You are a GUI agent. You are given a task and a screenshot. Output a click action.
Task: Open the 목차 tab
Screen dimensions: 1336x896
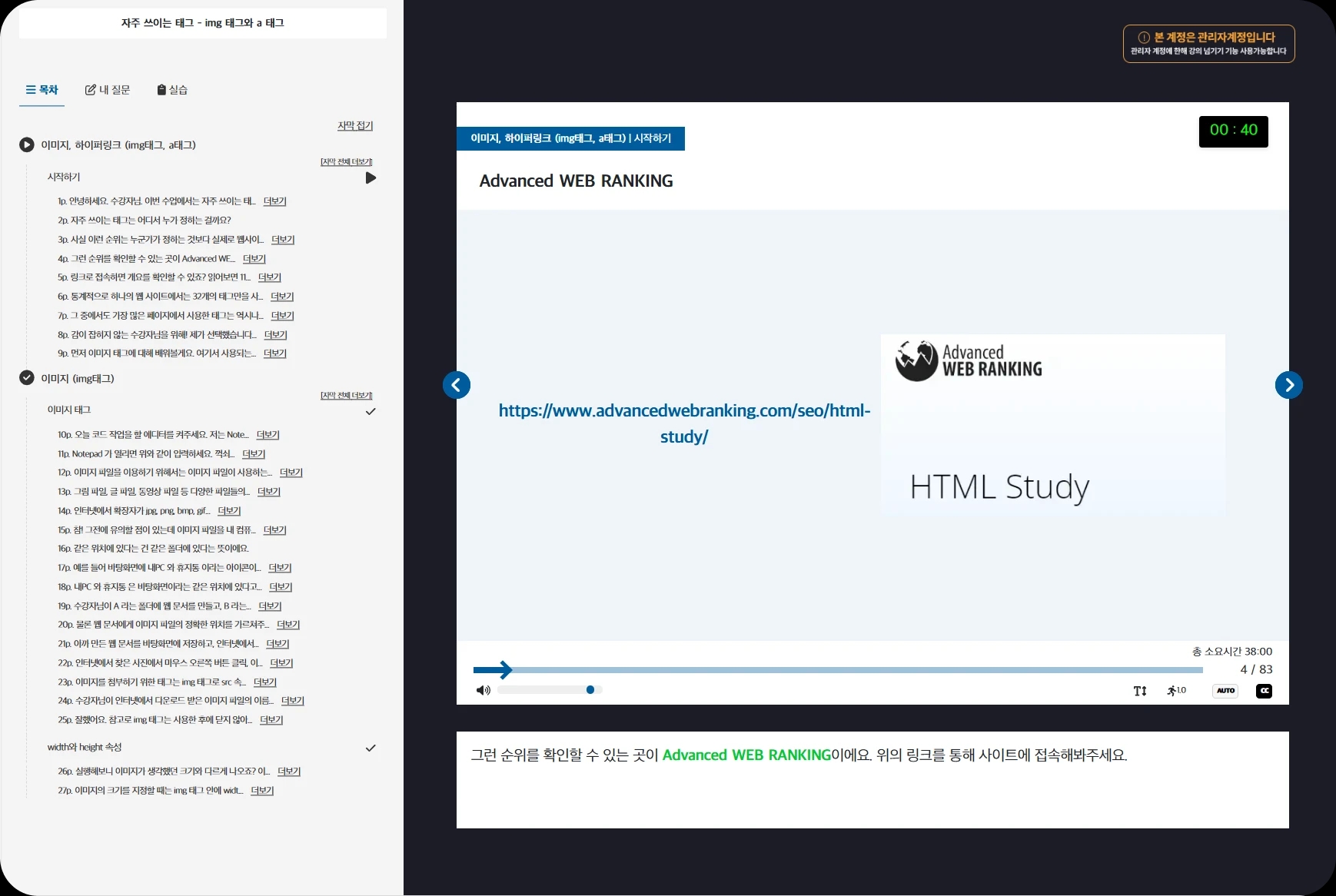pos(42,90)
